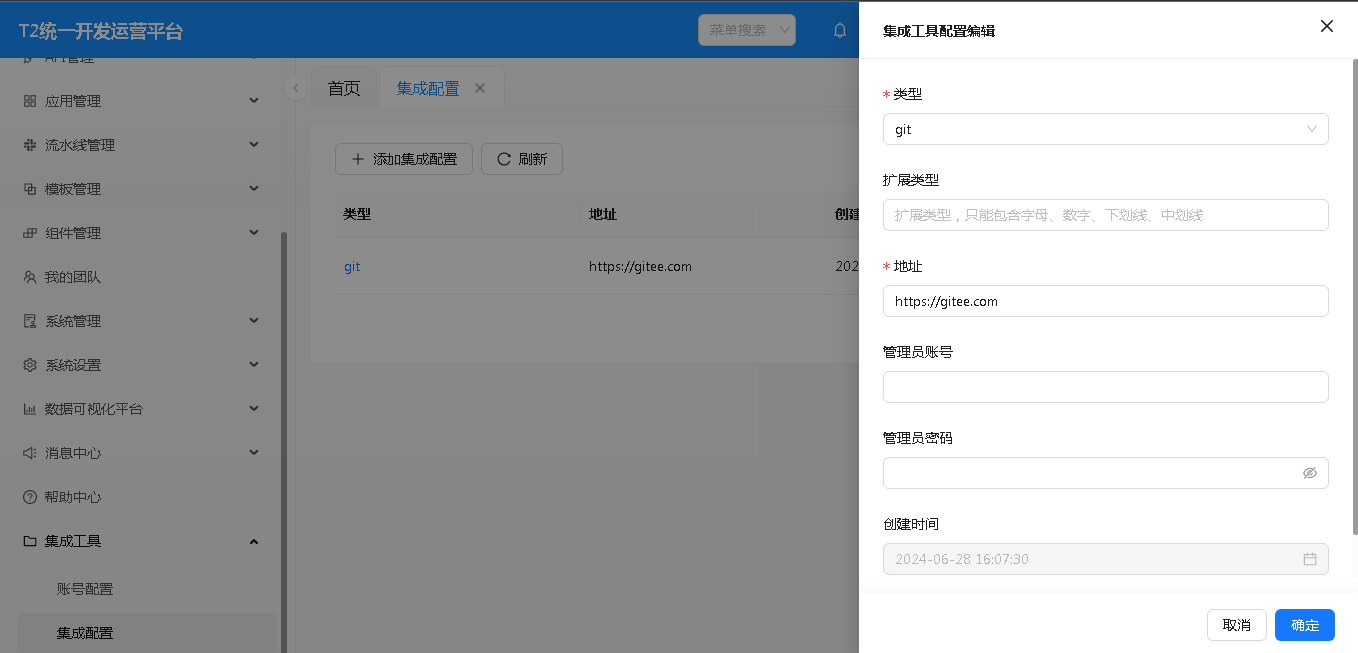Toggle password visibility eye icon
The image size is (1358, 653).
[x=1310, y=473]
